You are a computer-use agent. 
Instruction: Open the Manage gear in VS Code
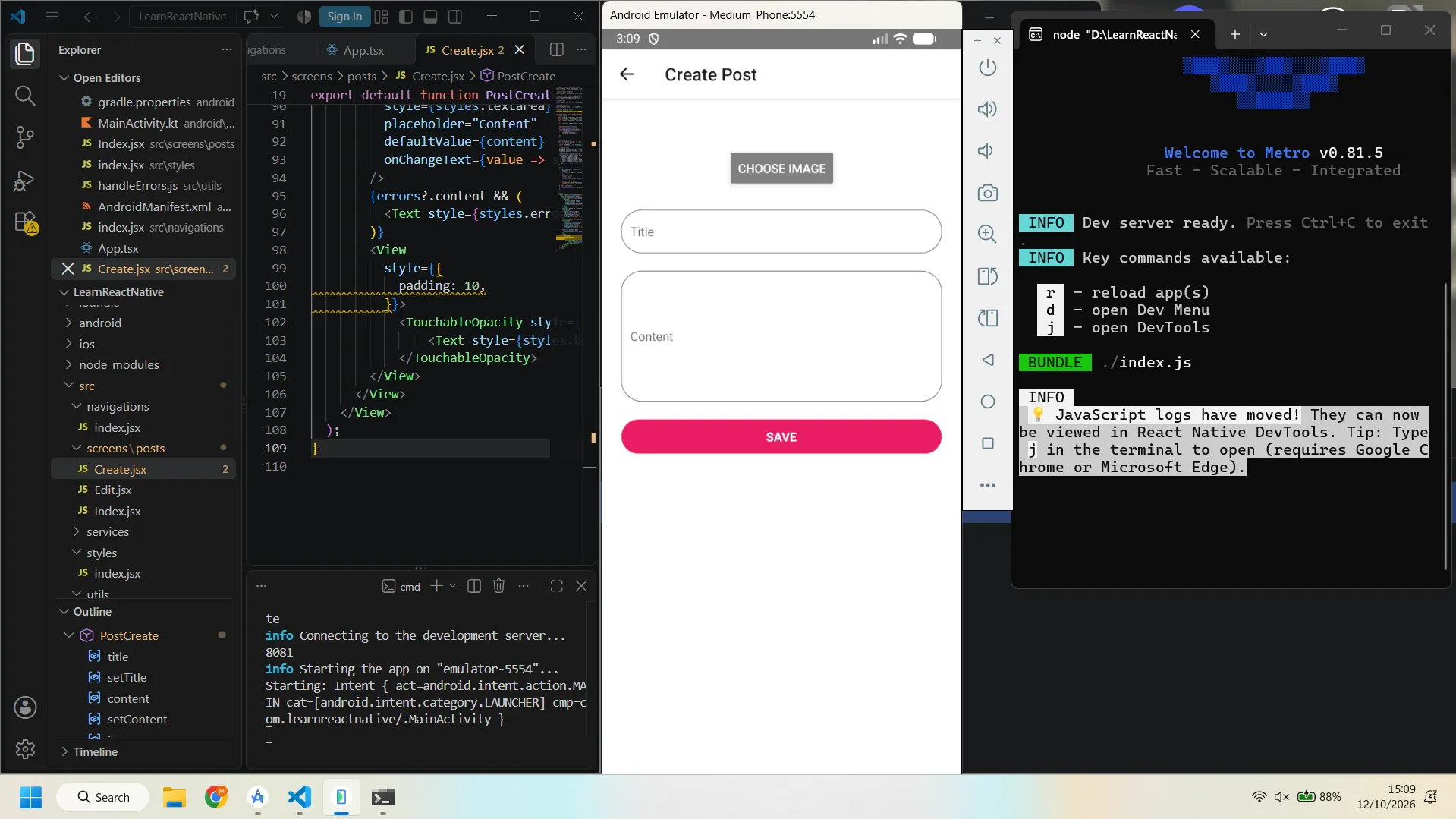pos(25,749)
